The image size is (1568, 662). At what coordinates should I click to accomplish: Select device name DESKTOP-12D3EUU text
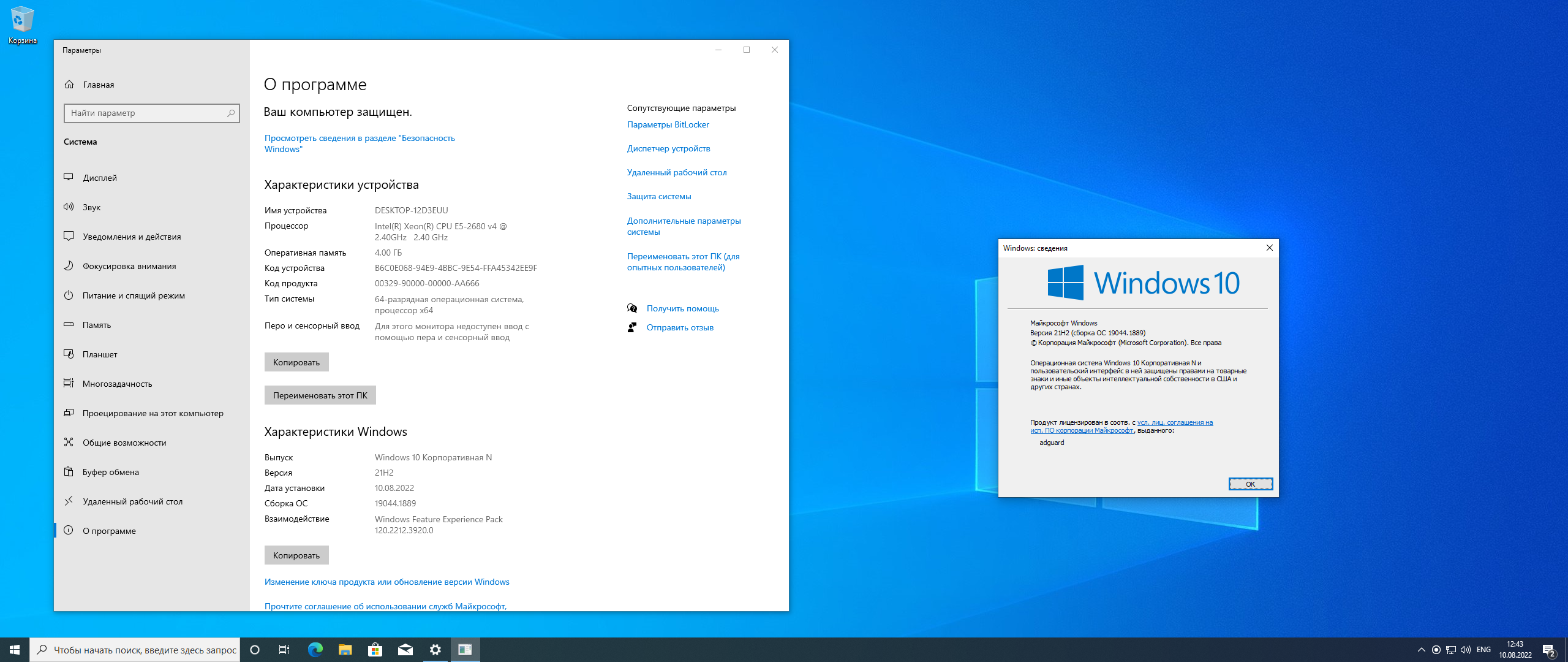point(412,210)
